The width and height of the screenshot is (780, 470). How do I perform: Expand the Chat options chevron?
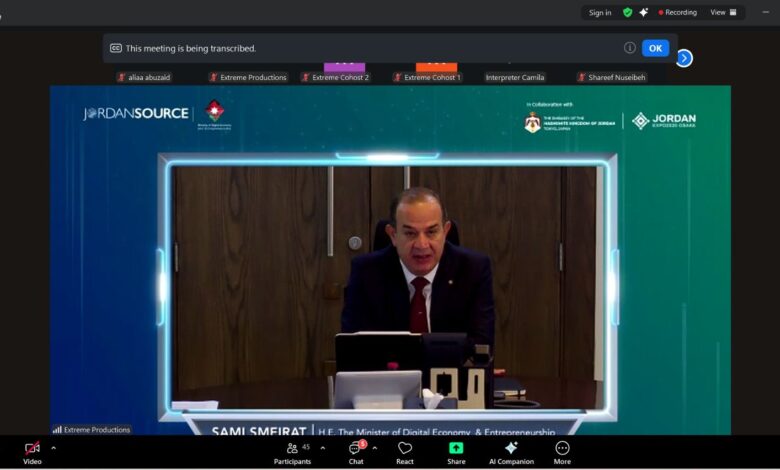point(375,448)
